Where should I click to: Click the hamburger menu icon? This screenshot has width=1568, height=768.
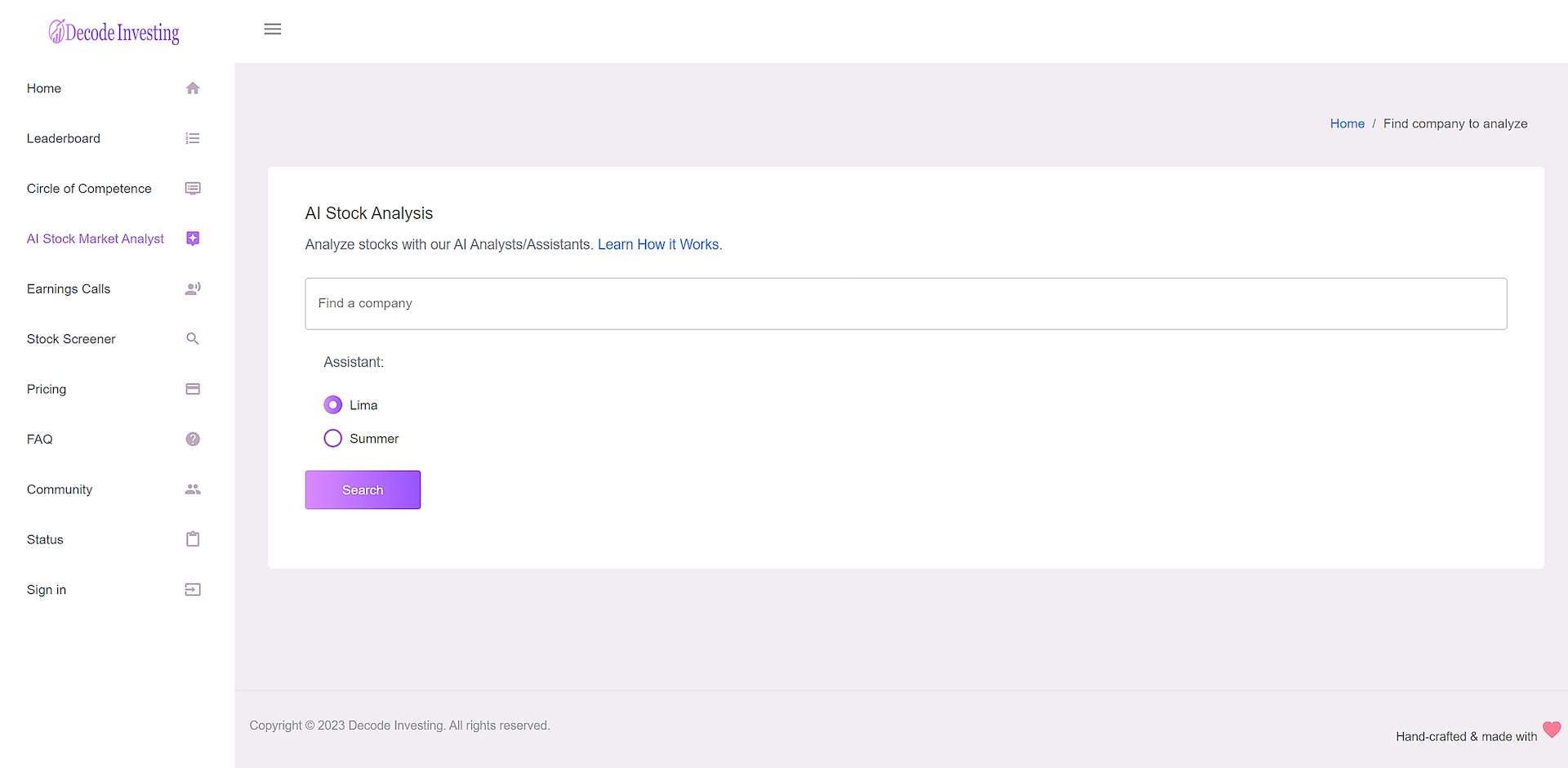[x=273, y=29]
